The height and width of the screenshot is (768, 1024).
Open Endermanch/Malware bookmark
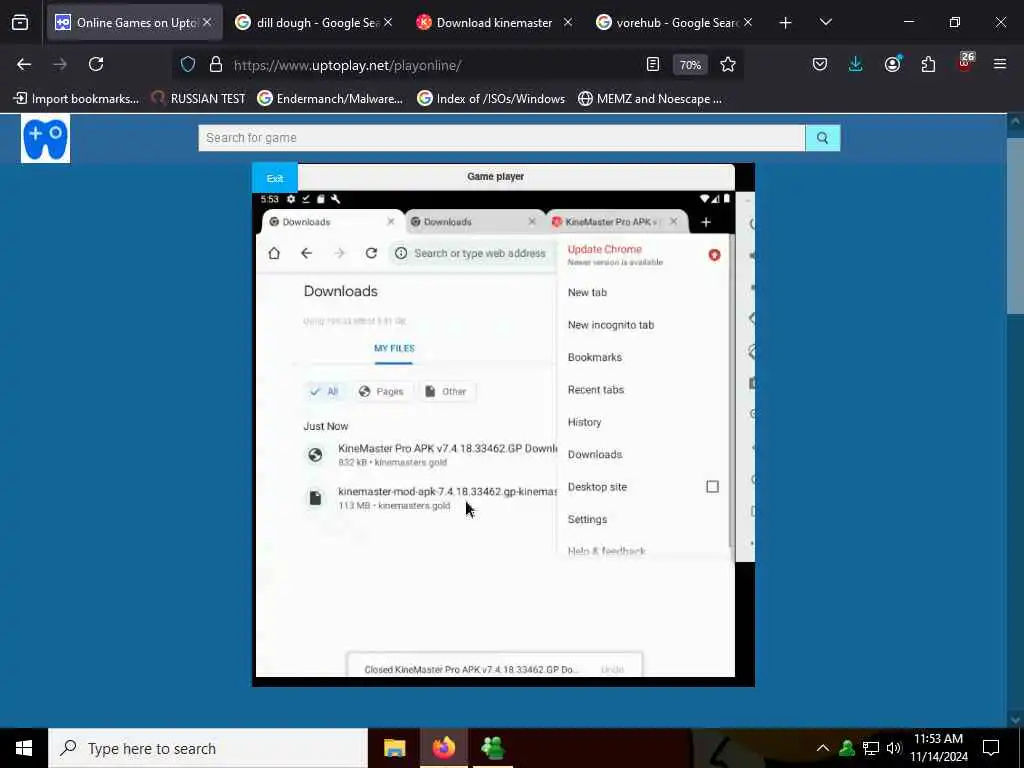(x=330, y=99)
